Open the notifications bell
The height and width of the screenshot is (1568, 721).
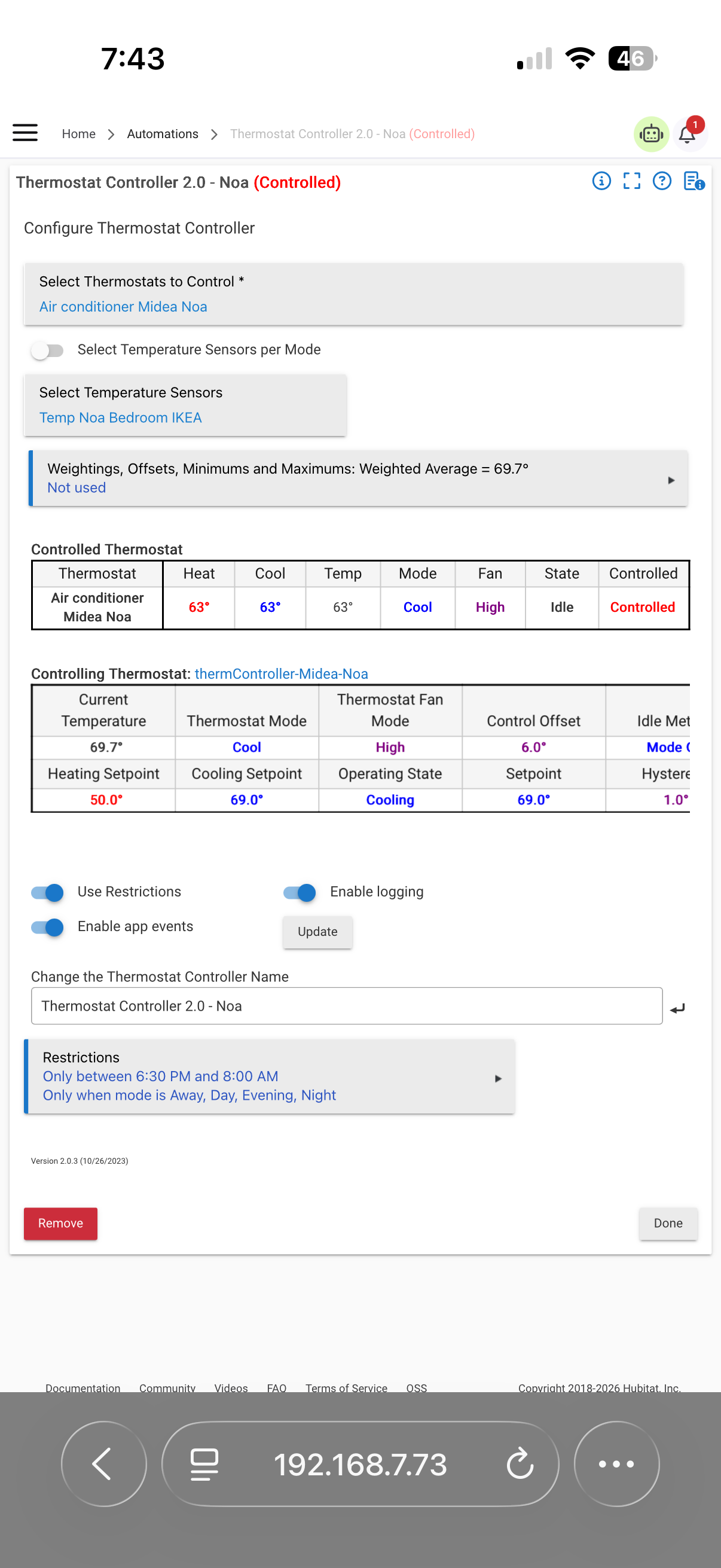point(688,133)
